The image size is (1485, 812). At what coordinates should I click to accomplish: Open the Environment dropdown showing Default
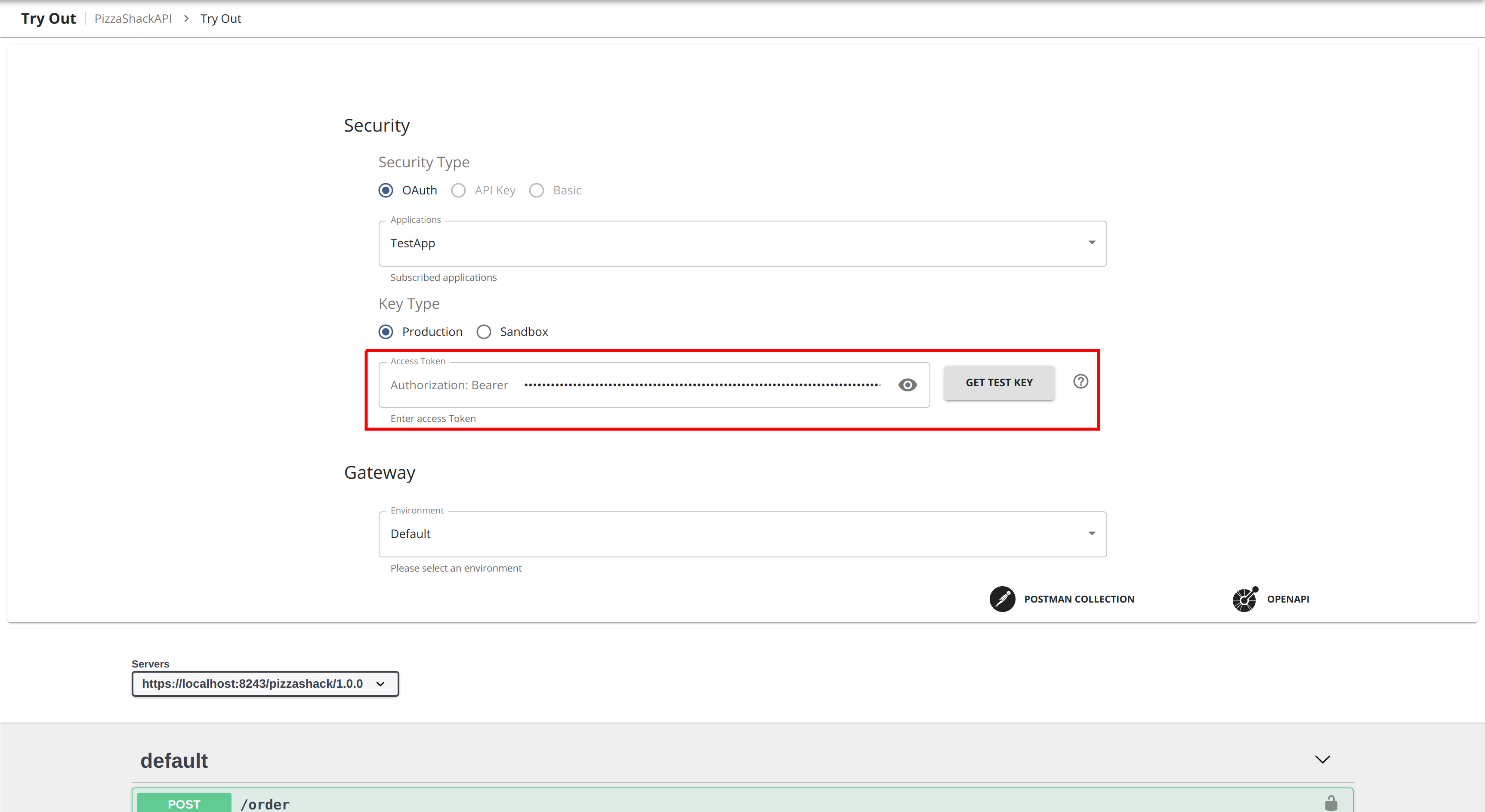(743, 534)
